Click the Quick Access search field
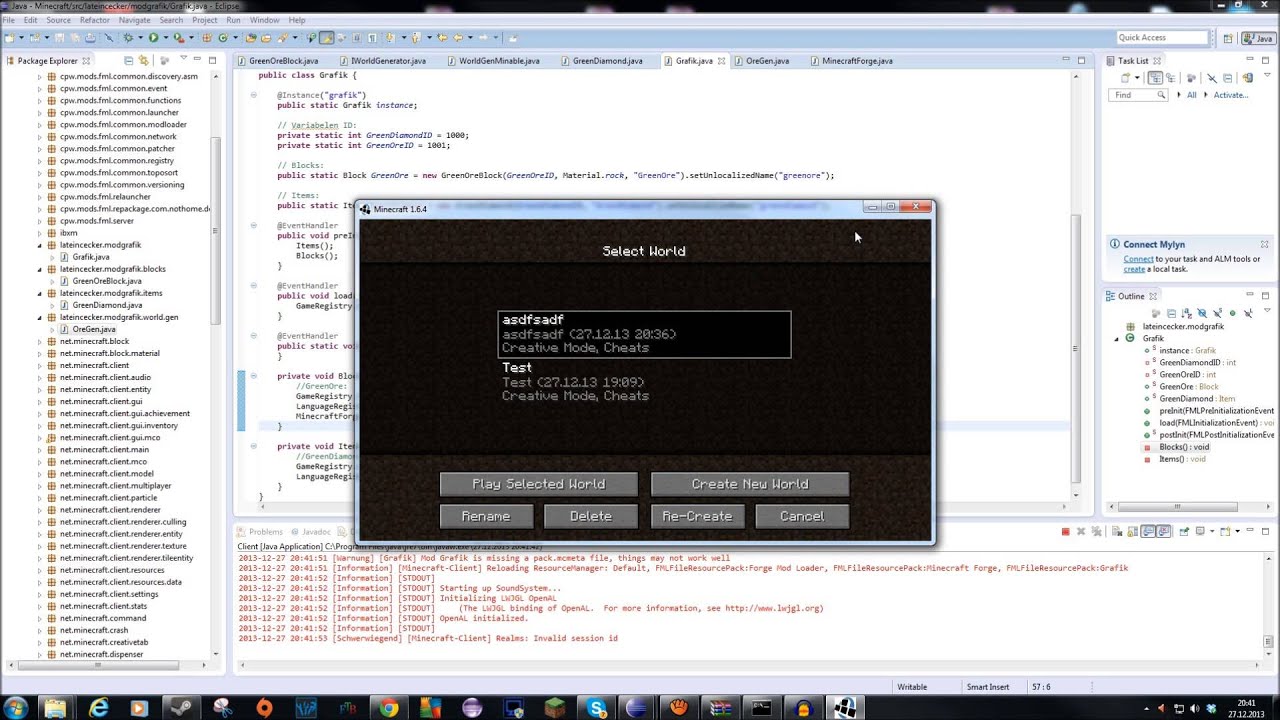 1162,38
